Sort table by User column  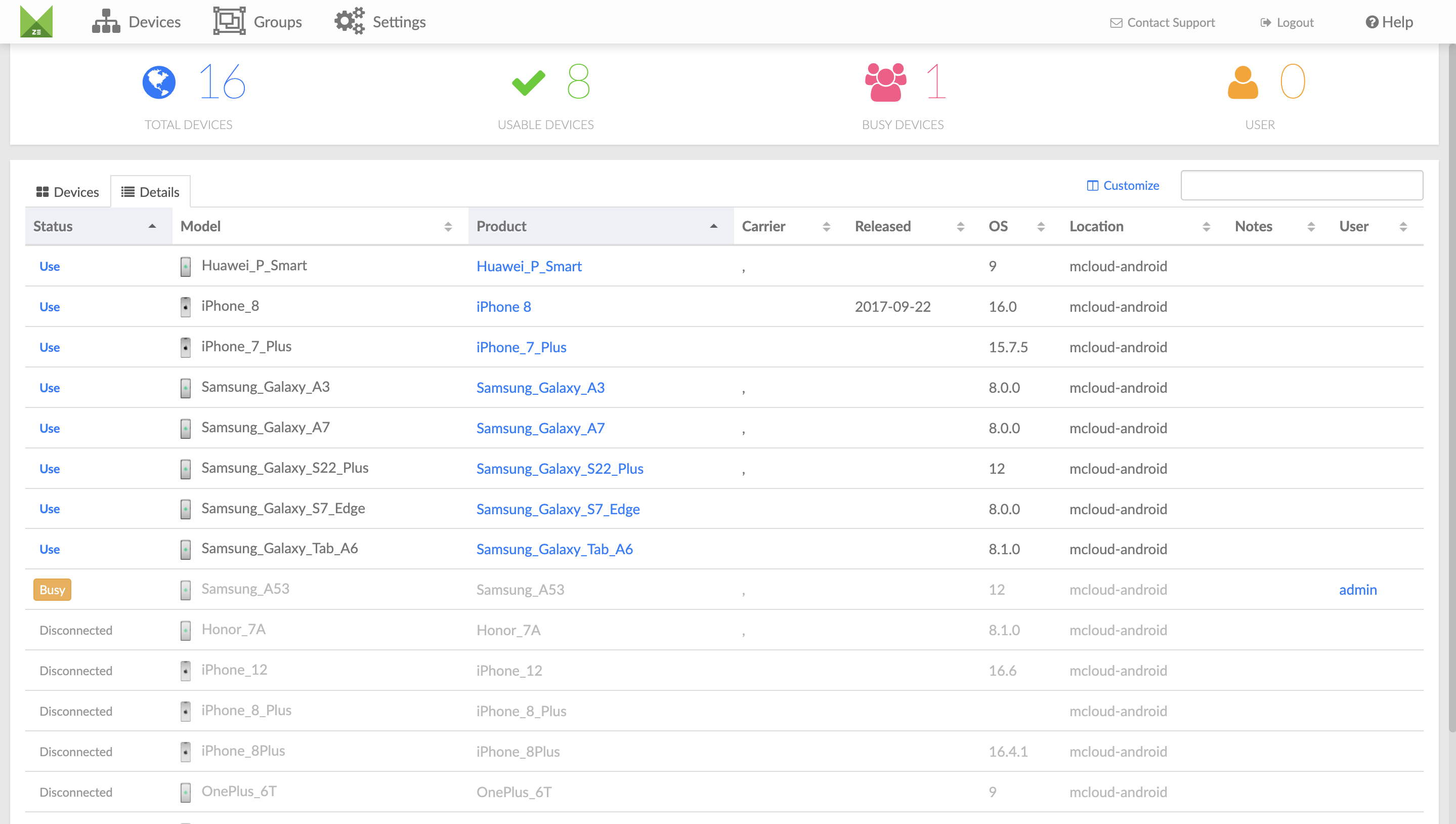click(x=1378, y=226)
